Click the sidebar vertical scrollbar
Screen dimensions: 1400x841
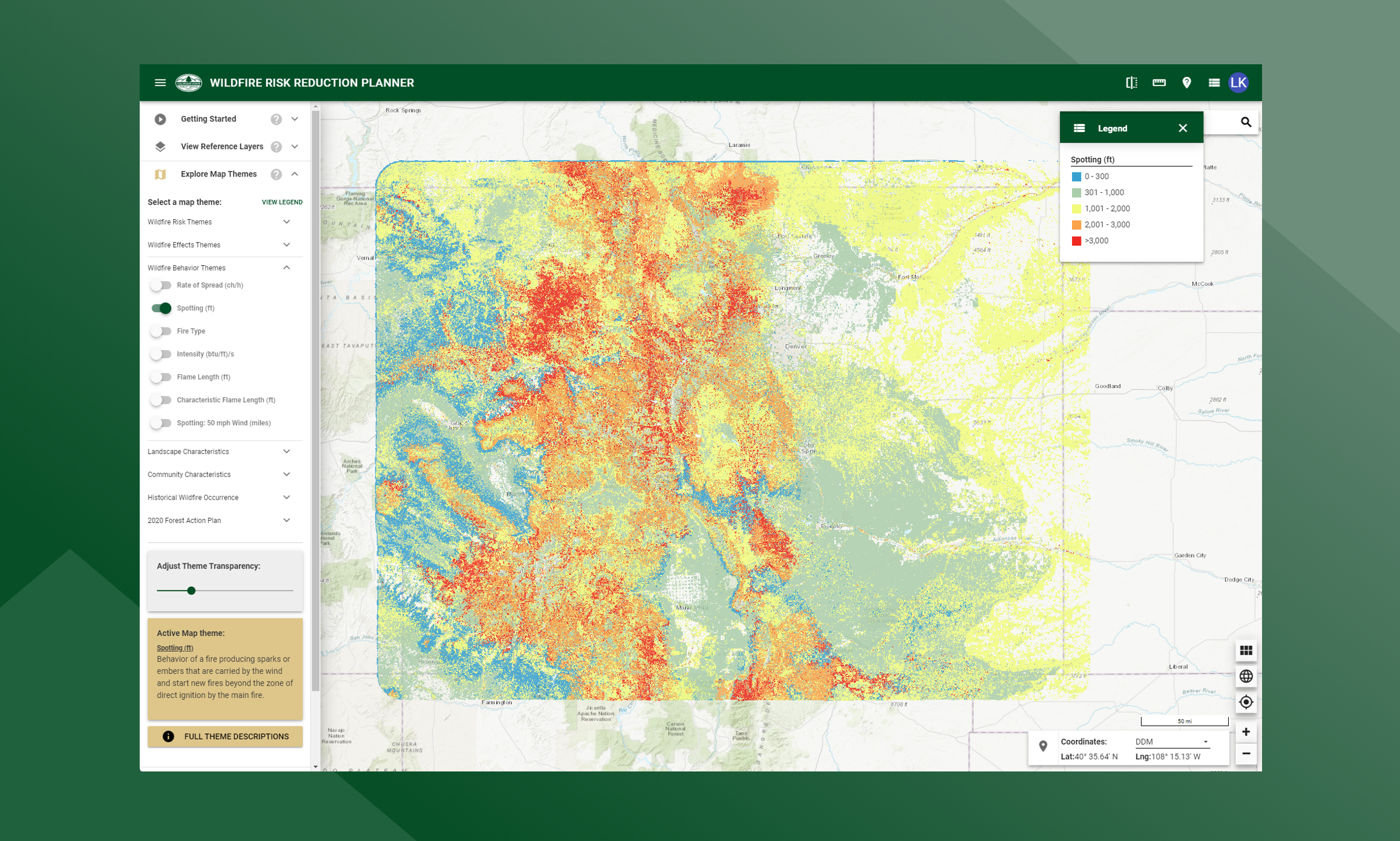pyautogui.click(x=316, y=400)
